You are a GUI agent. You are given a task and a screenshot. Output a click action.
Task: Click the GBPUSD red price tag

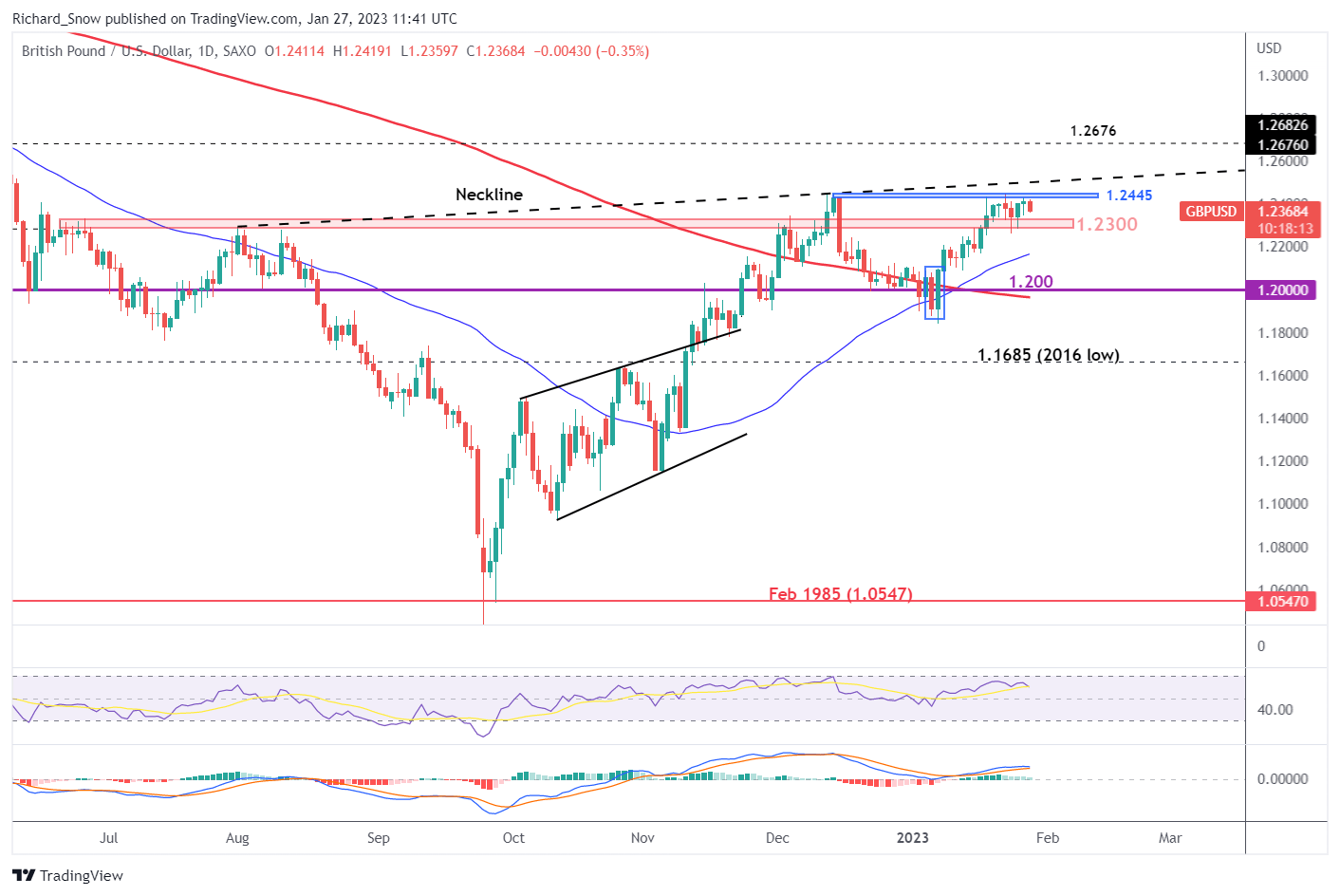1211,212
